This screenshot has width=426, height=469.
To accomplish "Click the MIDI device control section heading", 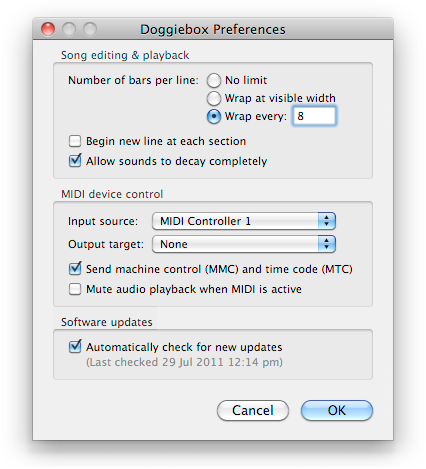I will (112, 194).
